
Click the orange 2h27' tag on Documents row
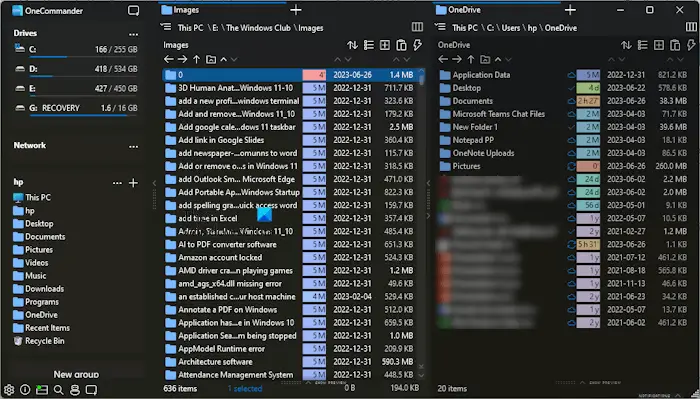[588, 101]
